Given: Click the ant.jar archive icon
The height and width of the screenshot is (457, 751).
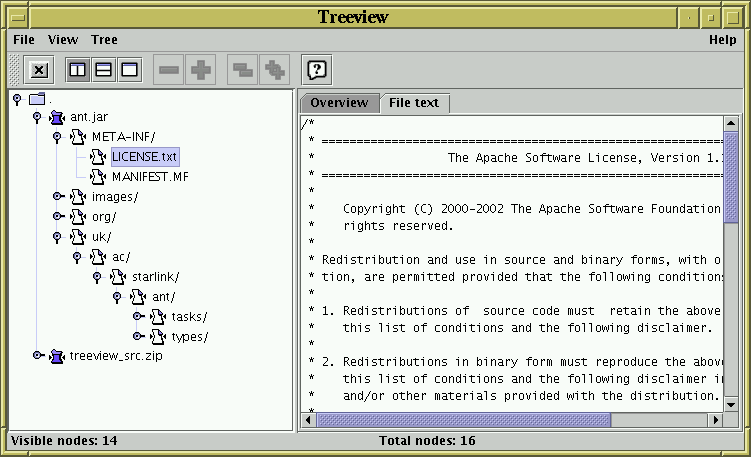Looking at the screenshot, I should point(57,118).
